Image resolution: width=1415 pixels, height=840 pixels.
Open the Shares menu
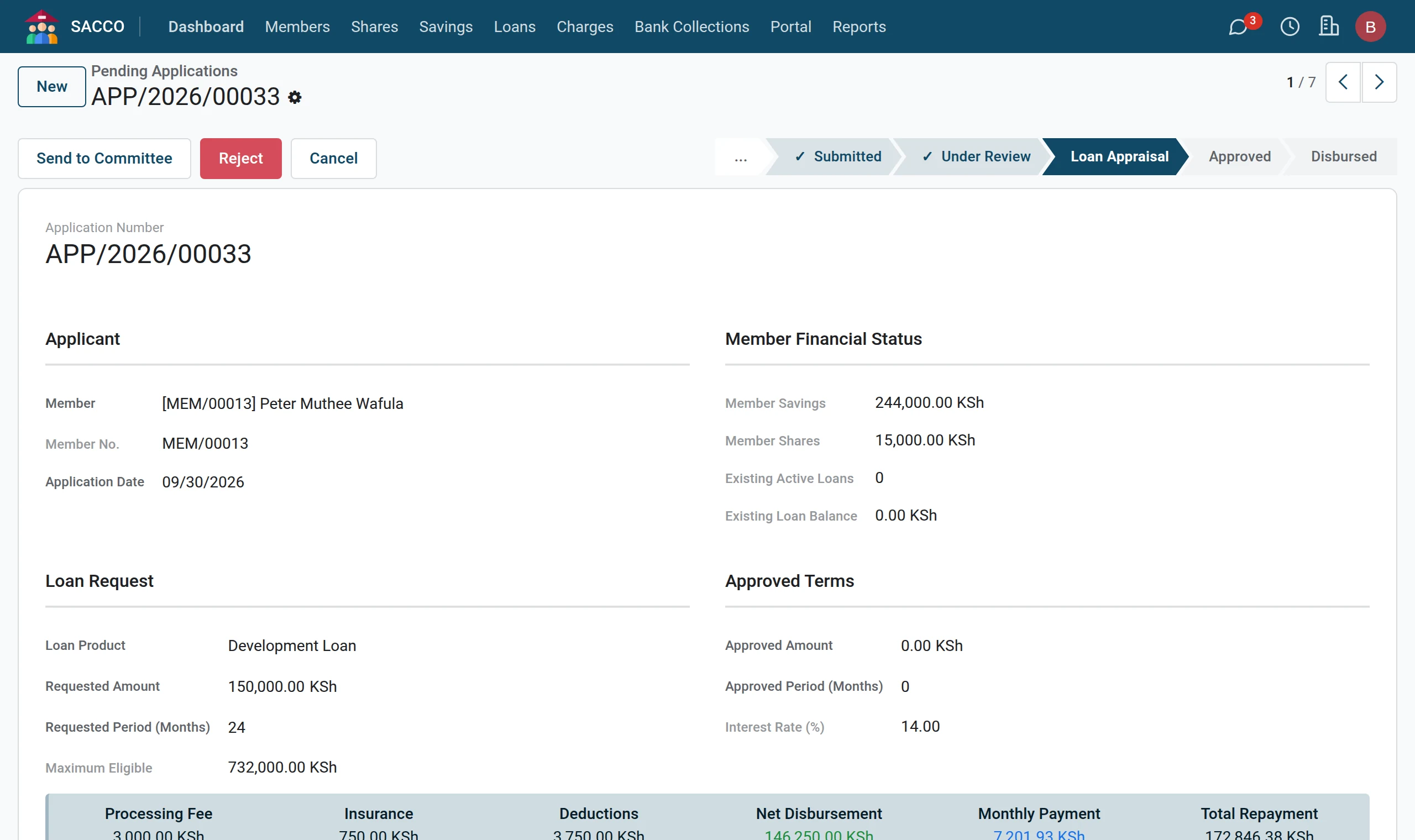point(374,27)
